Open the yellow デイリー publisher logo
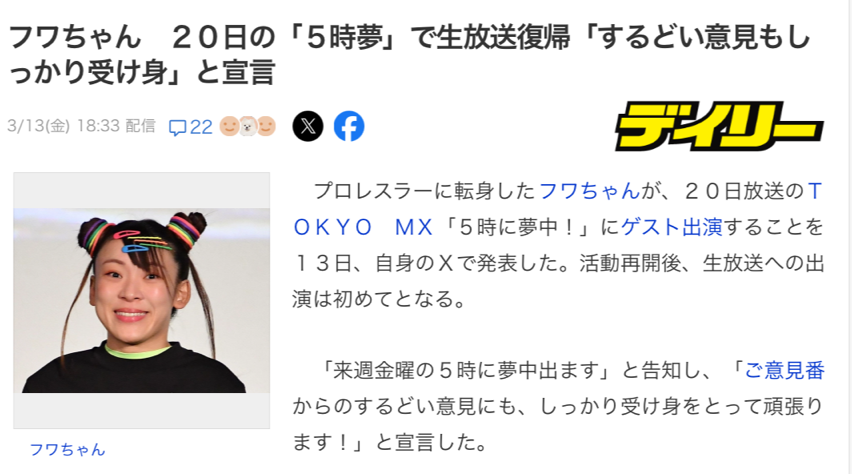852x474 pixels. tap(719, 126)
